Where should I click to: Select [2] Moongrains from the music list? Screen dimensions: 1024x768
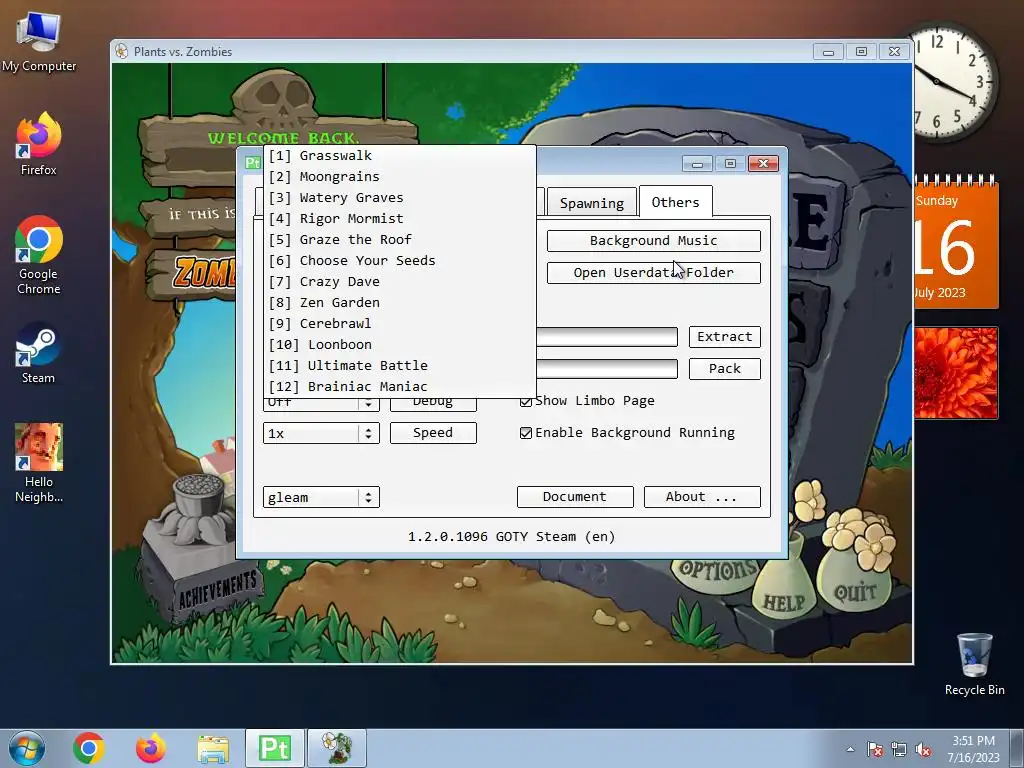pyautogui.click(x=399, y=176)
